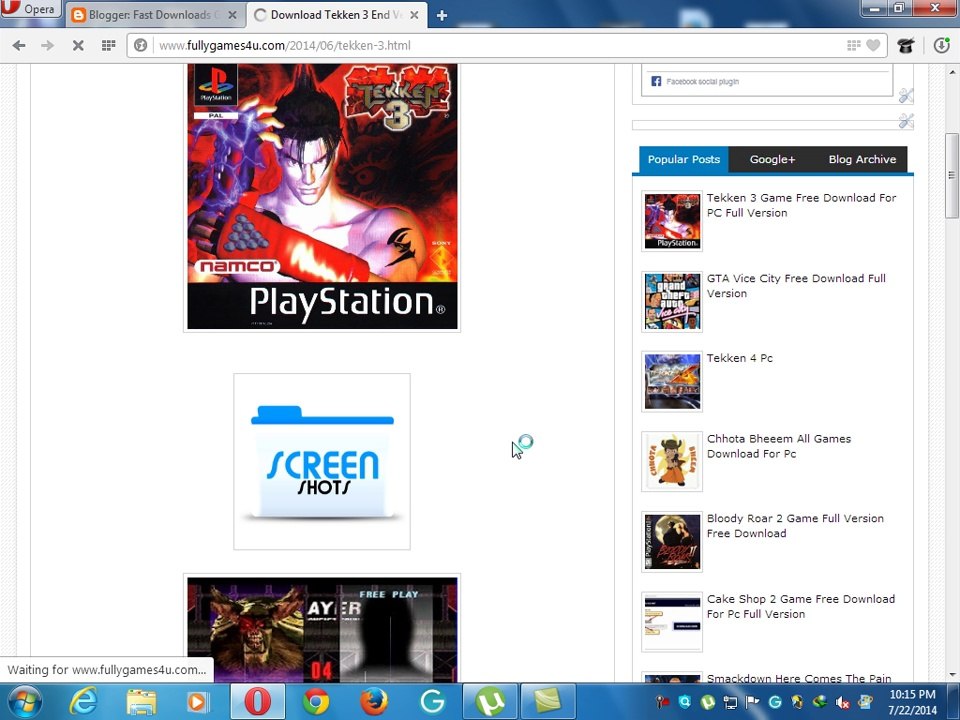
Task: Click the Tekken 3 gameplay screenshot image
Action: pos(322,629)
